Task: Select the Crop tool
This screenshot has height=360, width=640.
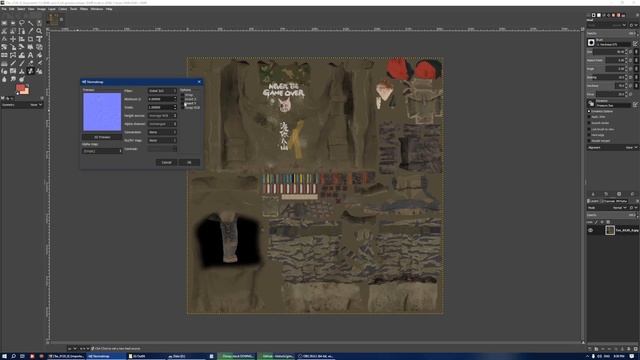Action: click(x=30, y=39)
